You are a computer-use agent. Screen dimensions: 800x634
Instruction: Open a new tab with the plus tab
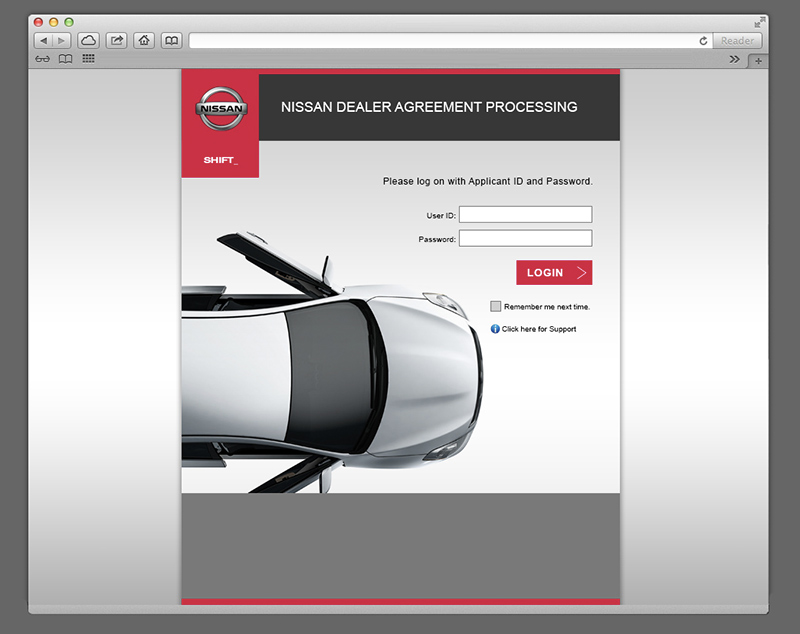pyautogui.click(x=758, y=60)
